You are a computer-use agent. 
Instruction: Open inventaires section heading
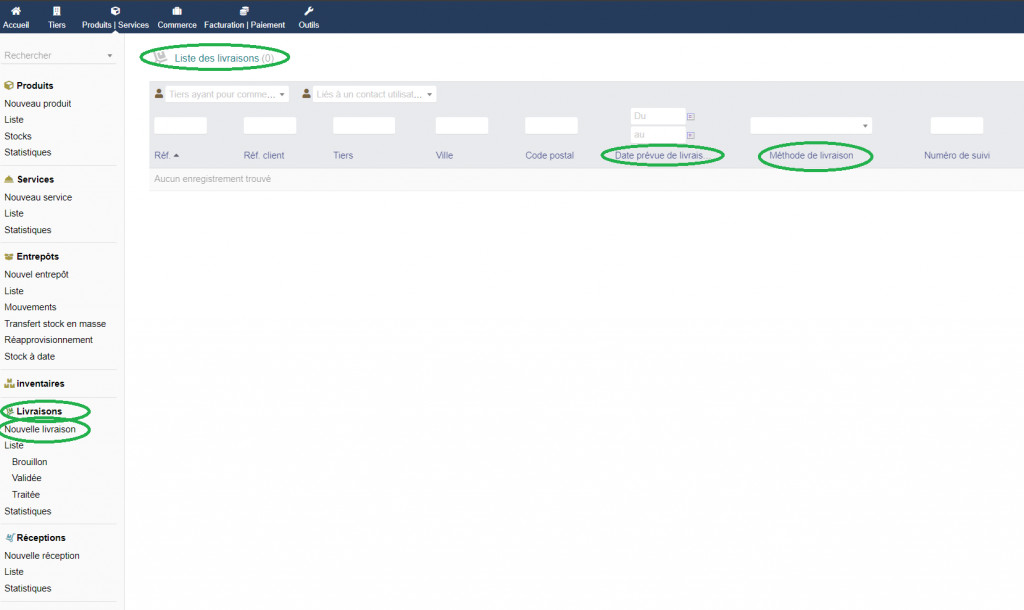point(40,383)
